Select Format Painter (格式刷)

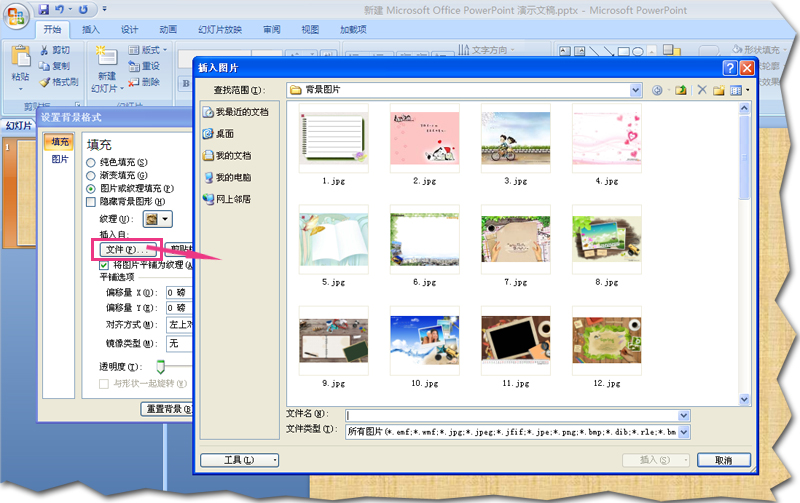pyautogui.click(x=59, y=82)
